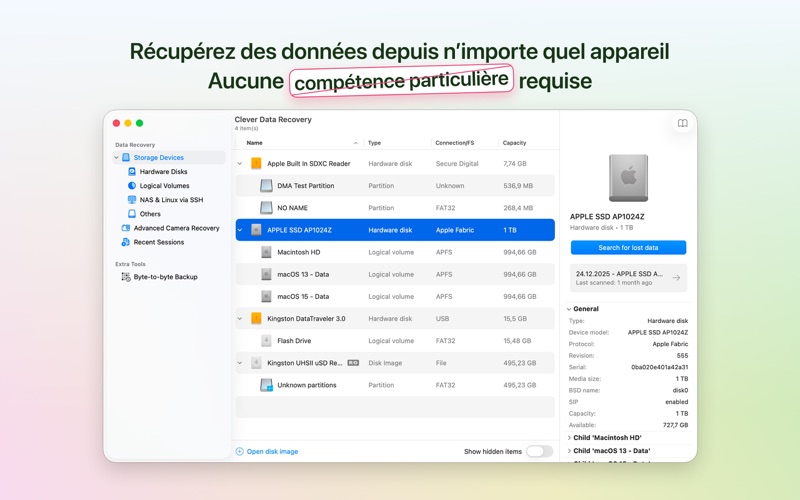This screenshot has height=500, width=800.
Task: Toggle the Show hidden items switch
Action: [539, 451]
